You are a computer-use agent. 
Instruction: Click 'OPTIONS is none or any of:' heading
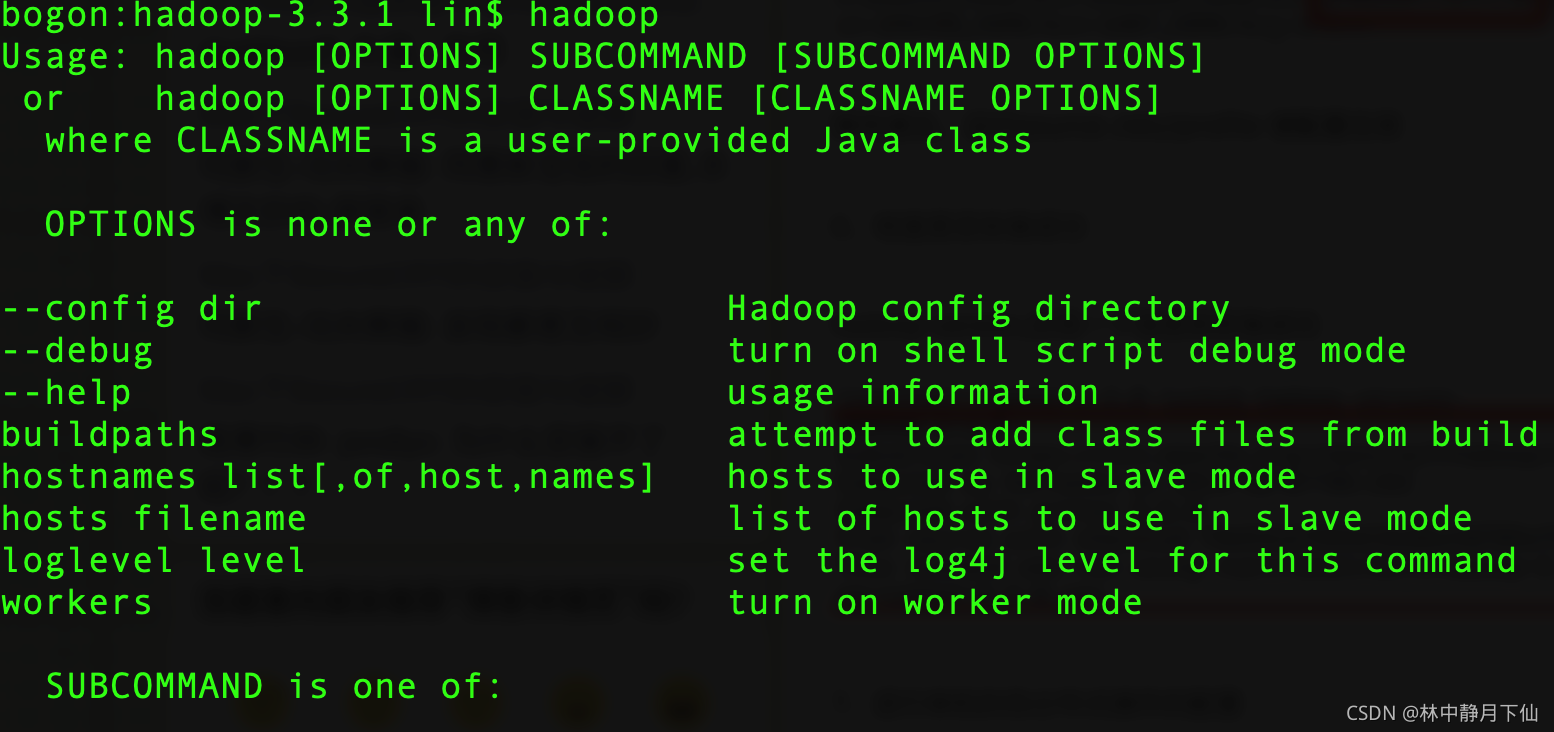click(328, 225)
